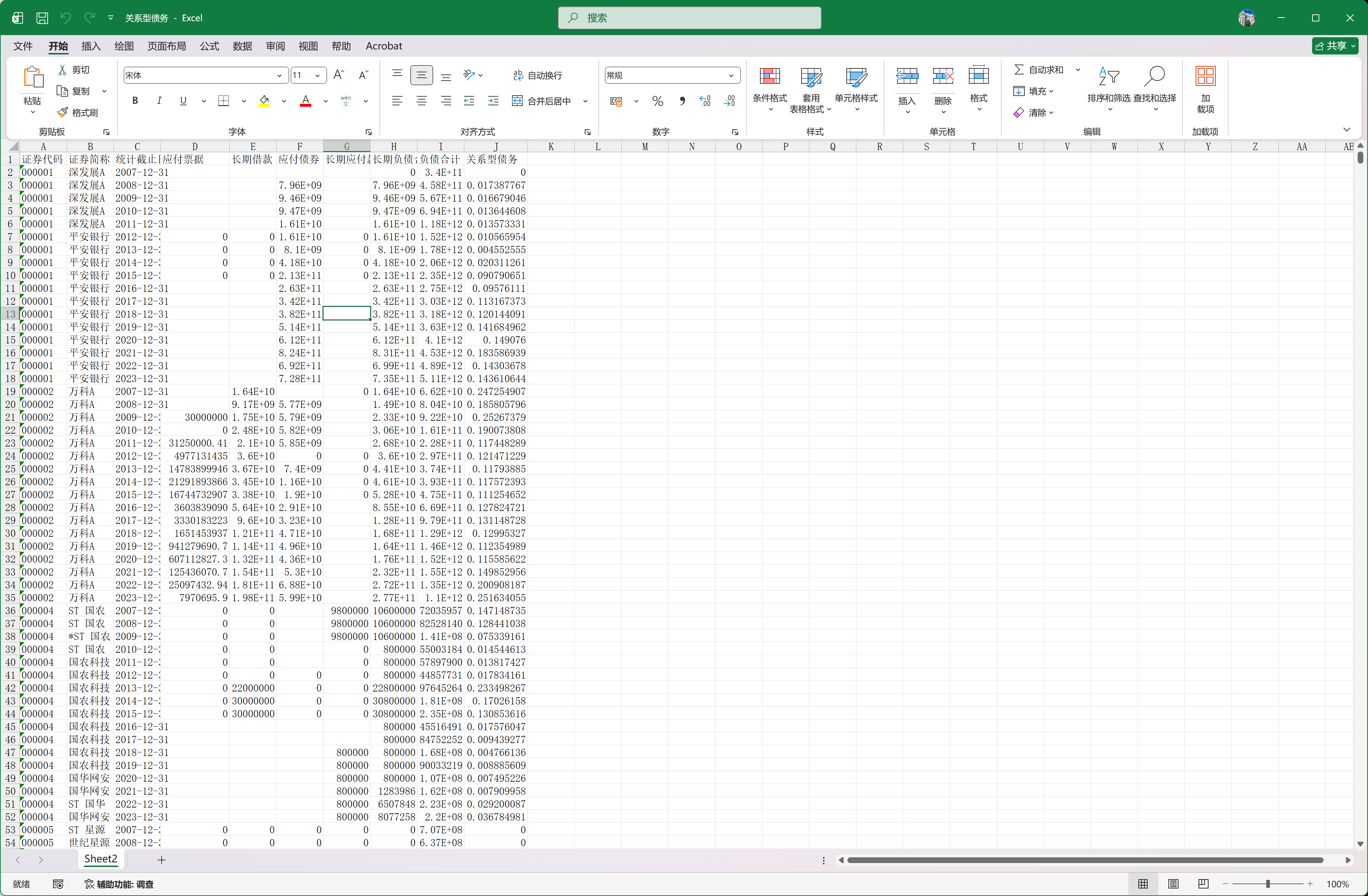The image size is (1368, 896).
Task: Click the Merge and Center icon
Action: (517, 101)
